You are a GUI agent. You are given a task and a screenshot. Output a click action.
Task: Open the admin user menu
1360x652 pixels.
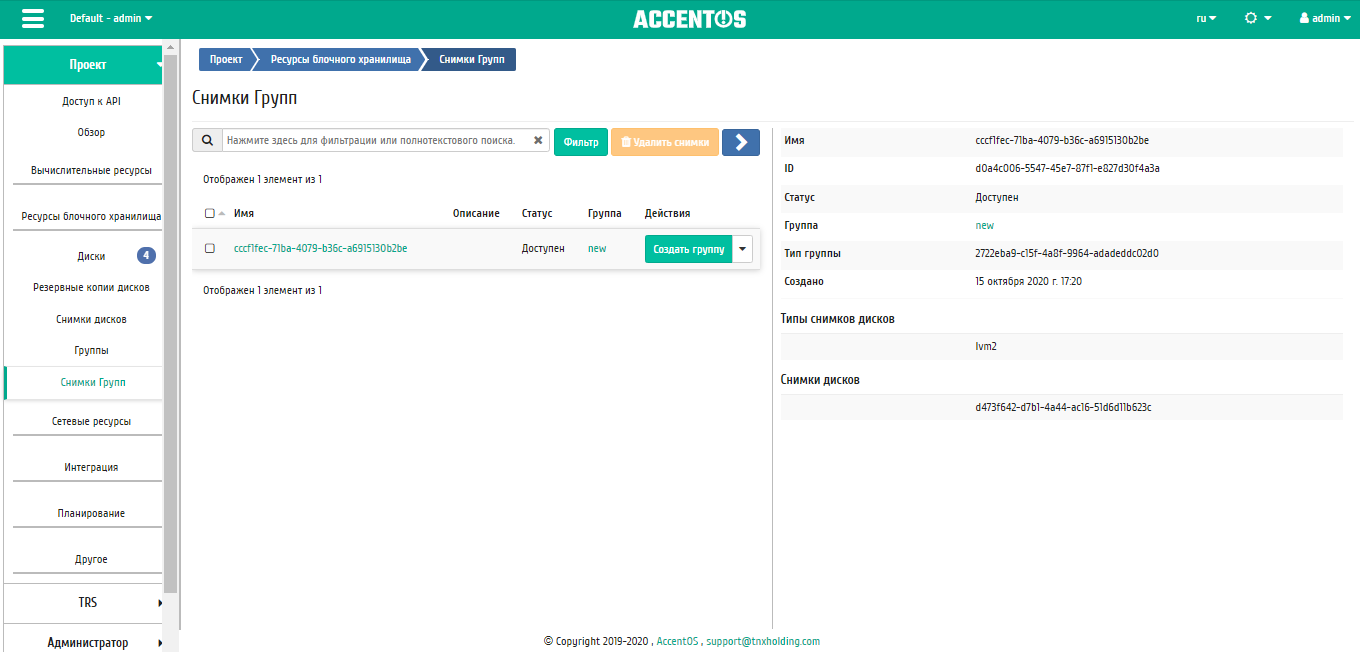click(x=1325, y=18)
